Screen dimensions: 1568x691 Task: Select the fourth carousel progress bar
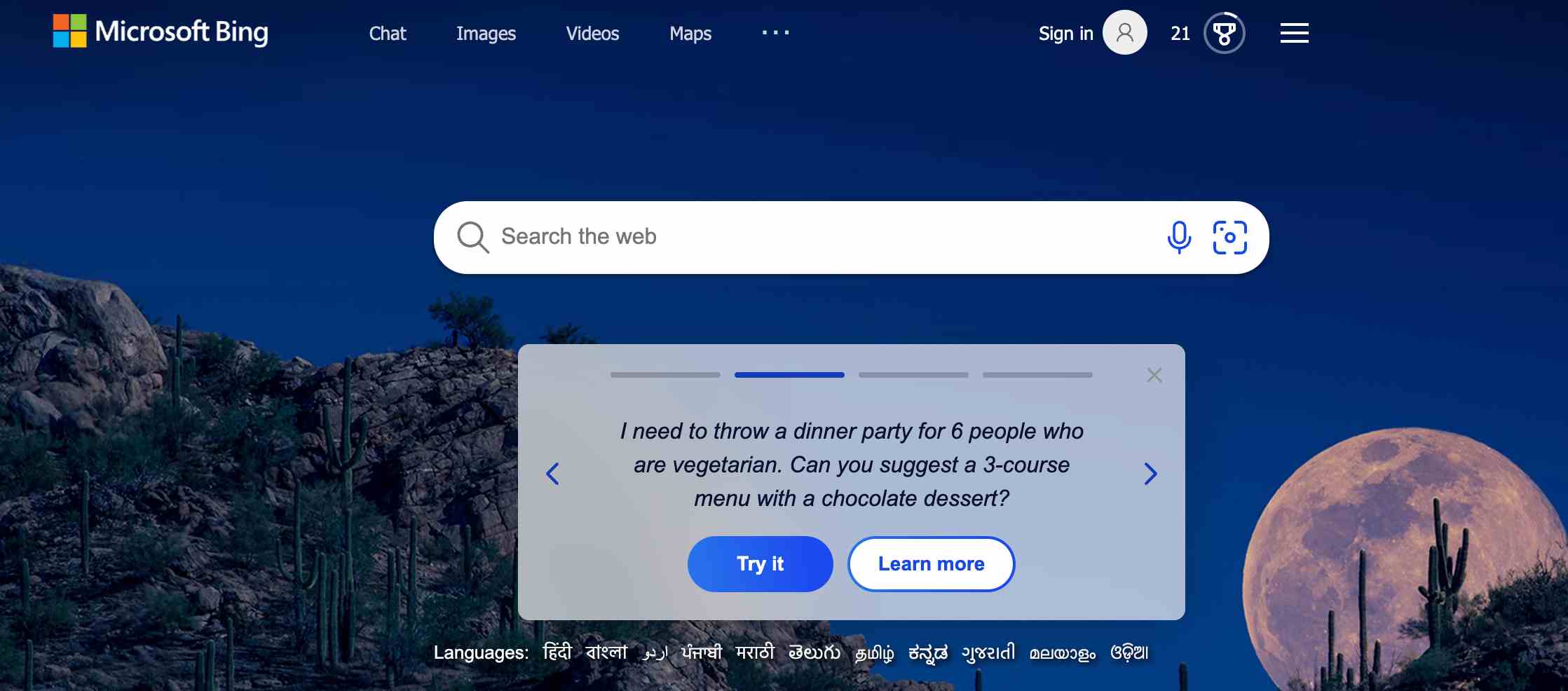point(1037,375)
